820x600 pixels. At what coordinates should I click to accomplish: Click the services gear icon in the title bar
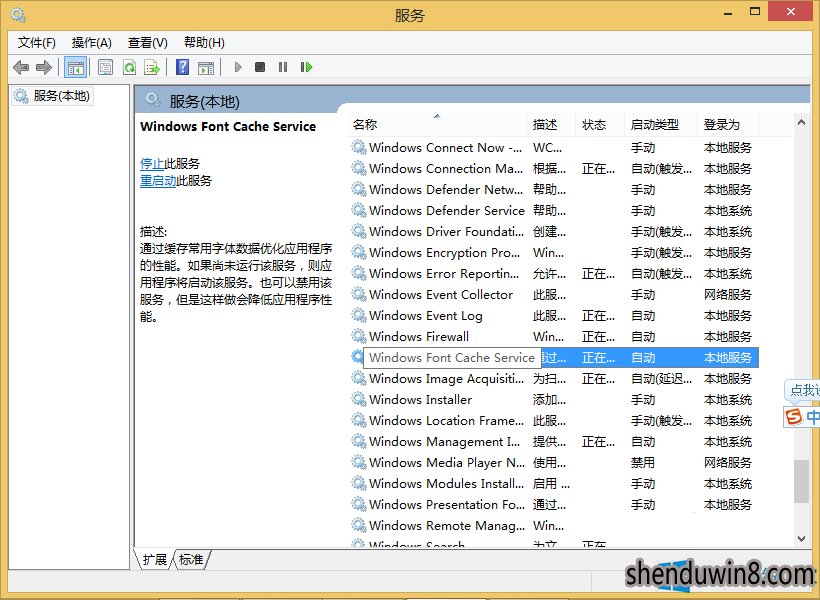click(18, 15)
